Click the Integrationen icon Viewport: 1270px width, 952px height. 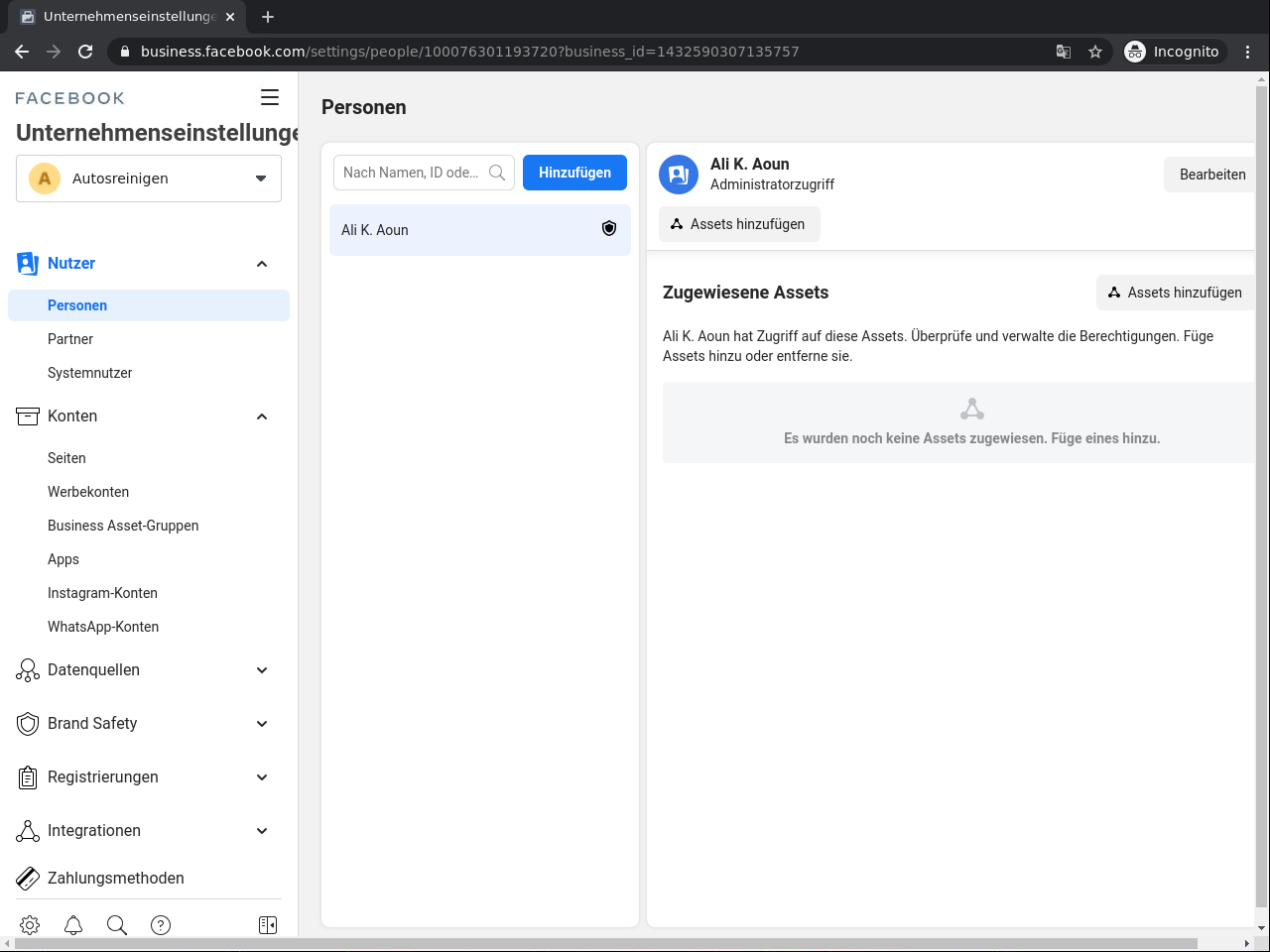pyautogui.click(x=28, y=831)
